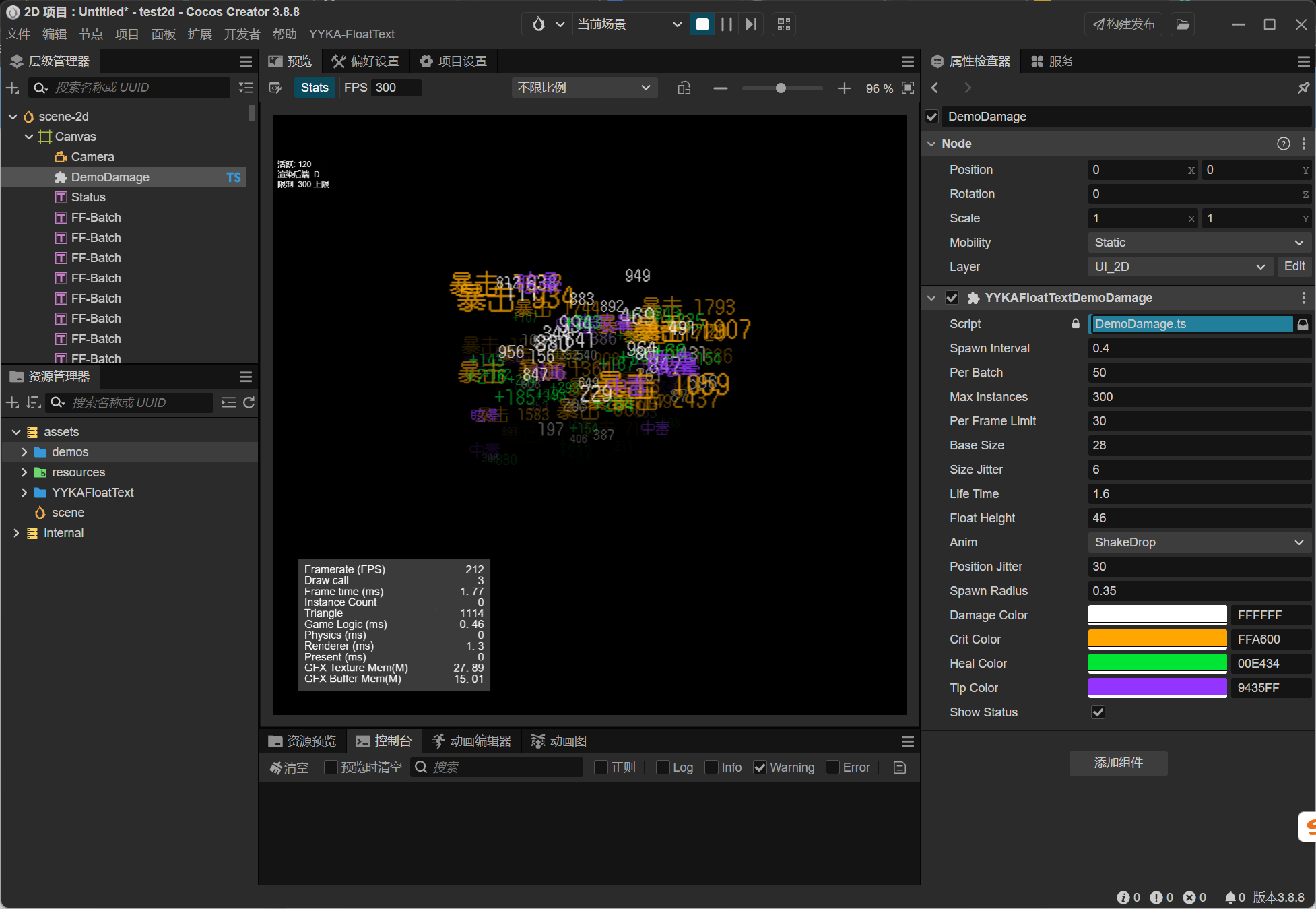This screenshot has height=909, width=1316.
Task: Click 添加组件 button
Action: coord(1118,763)
